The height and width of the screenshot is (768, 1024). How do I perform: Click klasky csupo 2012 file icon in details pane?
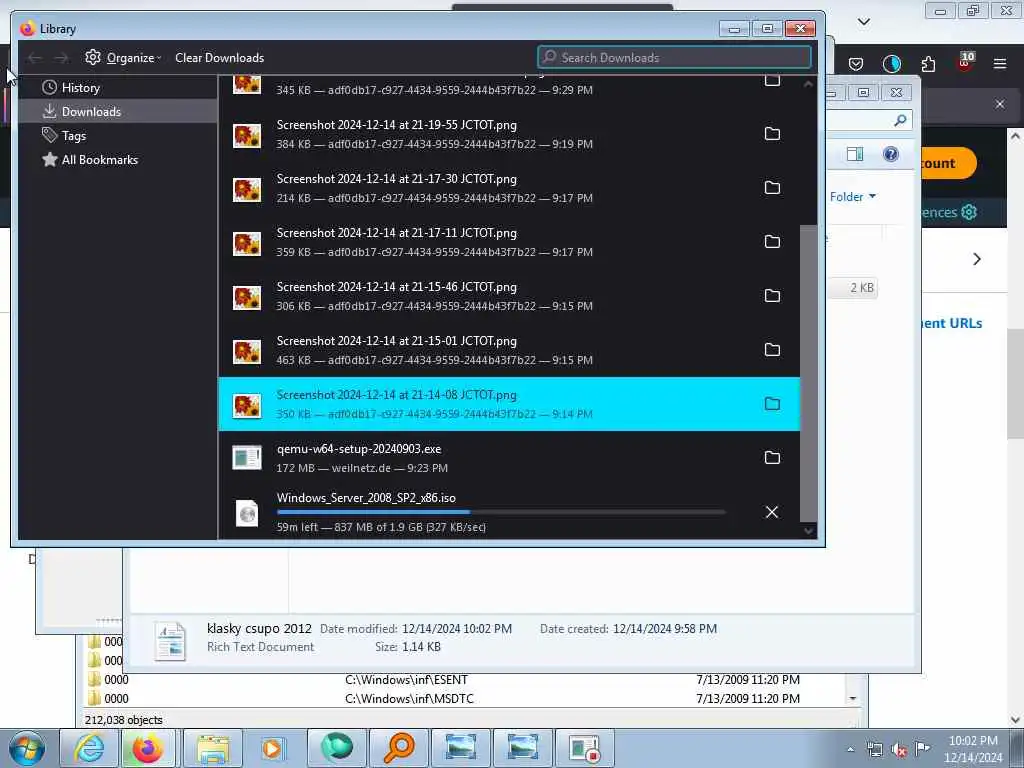[x=171, y=642]
